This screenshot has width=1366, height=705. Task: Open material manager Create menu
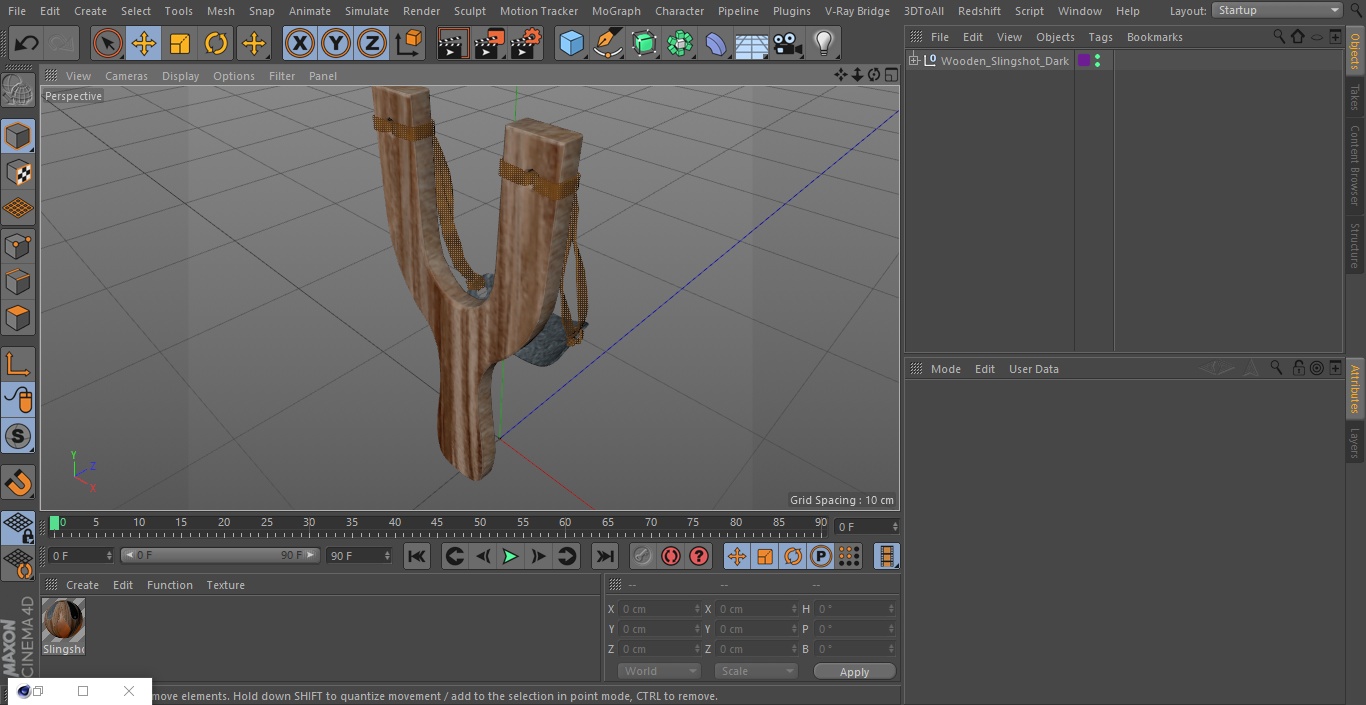[82, 585]
